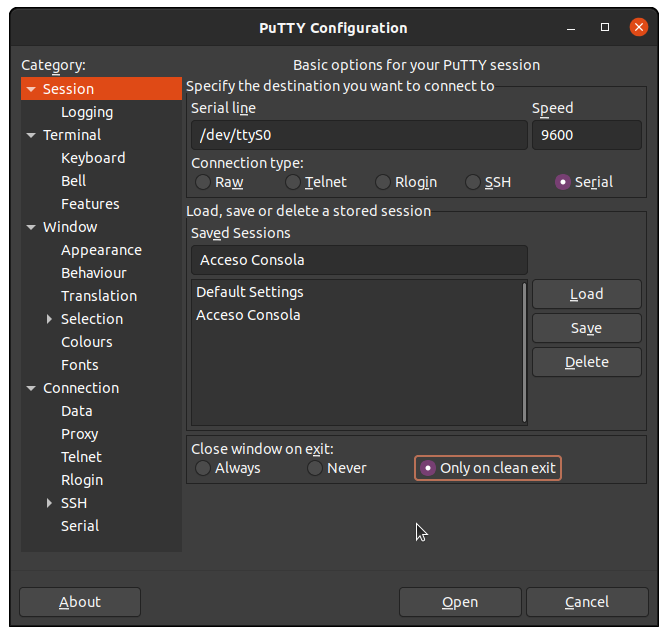Select the Session category row
The height and width of the screenshot is (636, 668).
click(x=101, y=89)
